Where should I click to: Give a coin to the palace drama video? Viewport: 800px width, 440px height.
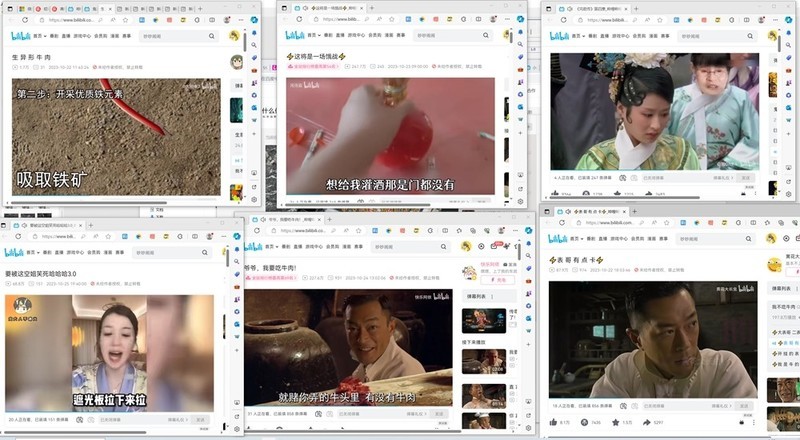pyautogui.click(x=586, y=193)
